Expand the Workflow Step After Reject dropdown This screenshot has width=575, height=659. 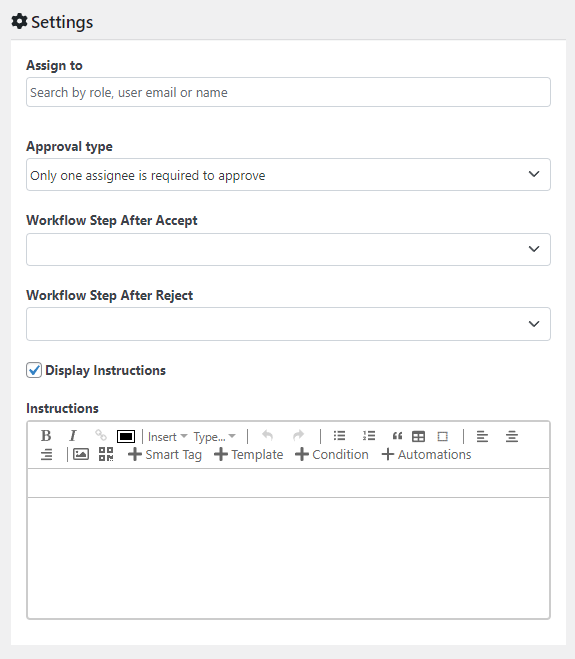pyautogui.click(x=288, y=324)
